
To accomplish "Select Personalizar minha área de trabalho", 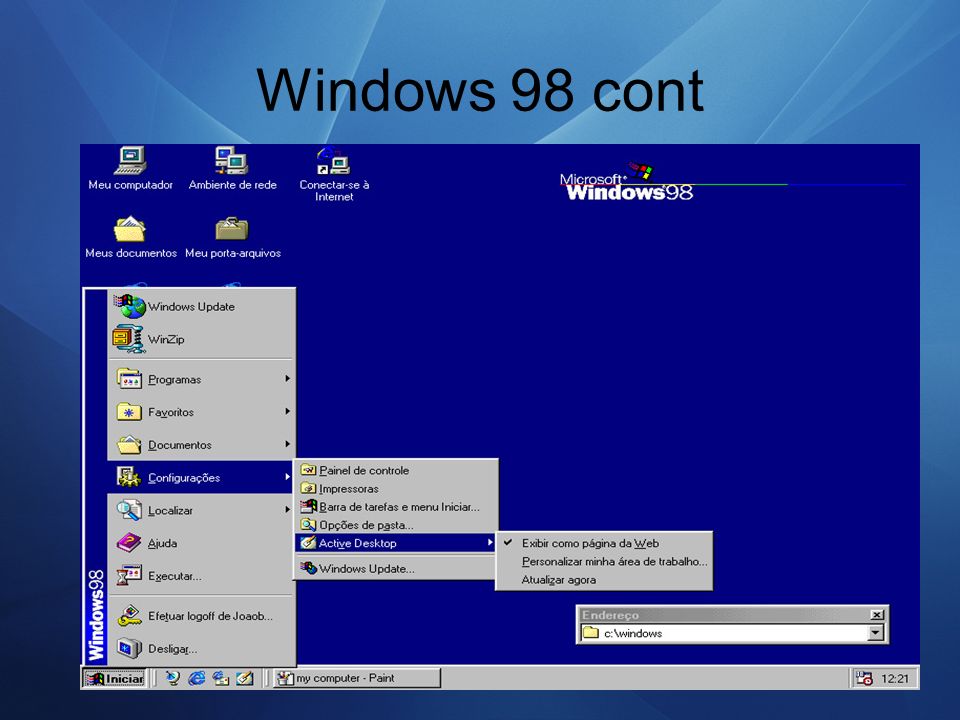I will pyautogui.click(x=614, y=561).
